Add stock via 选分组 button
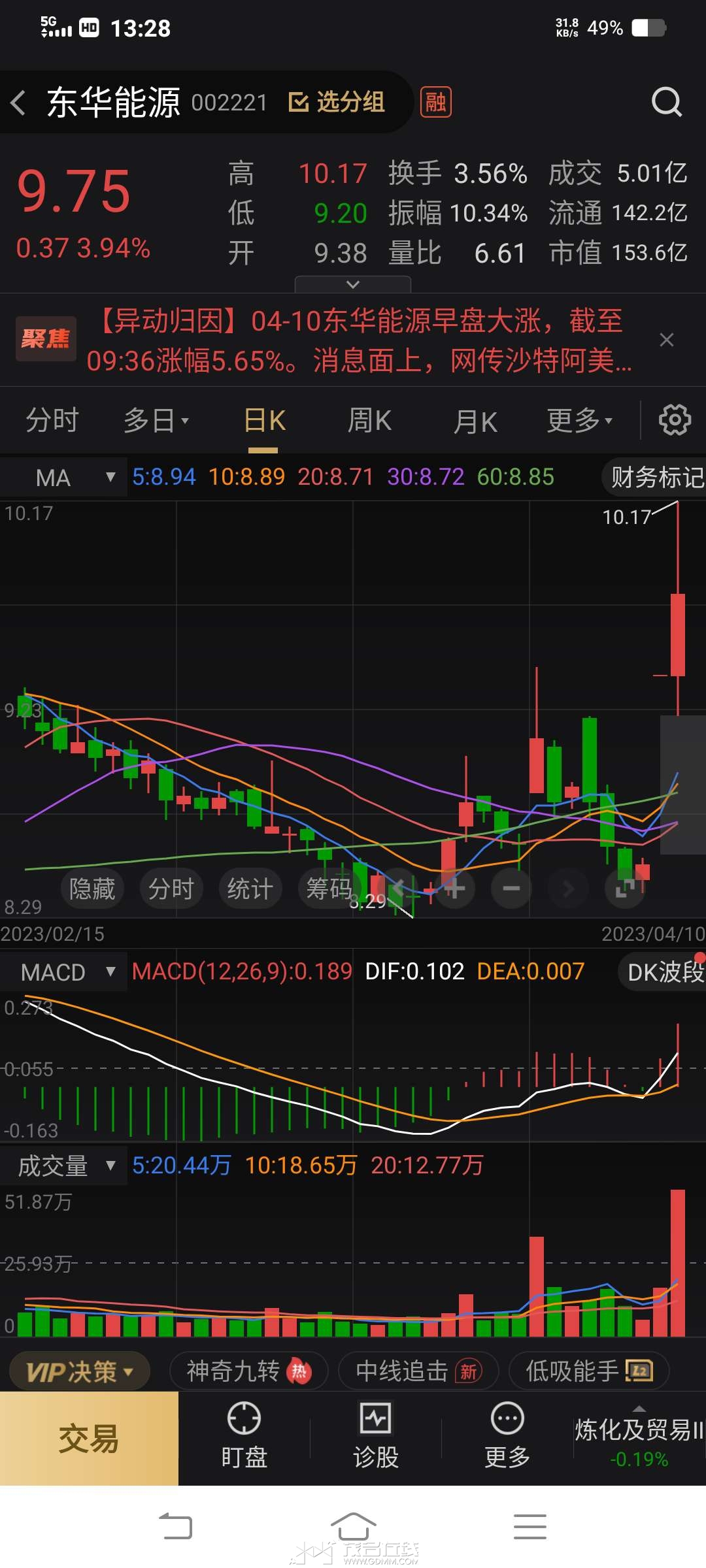The width and height of the screenshot is (706, 1568). click(337, 102)
